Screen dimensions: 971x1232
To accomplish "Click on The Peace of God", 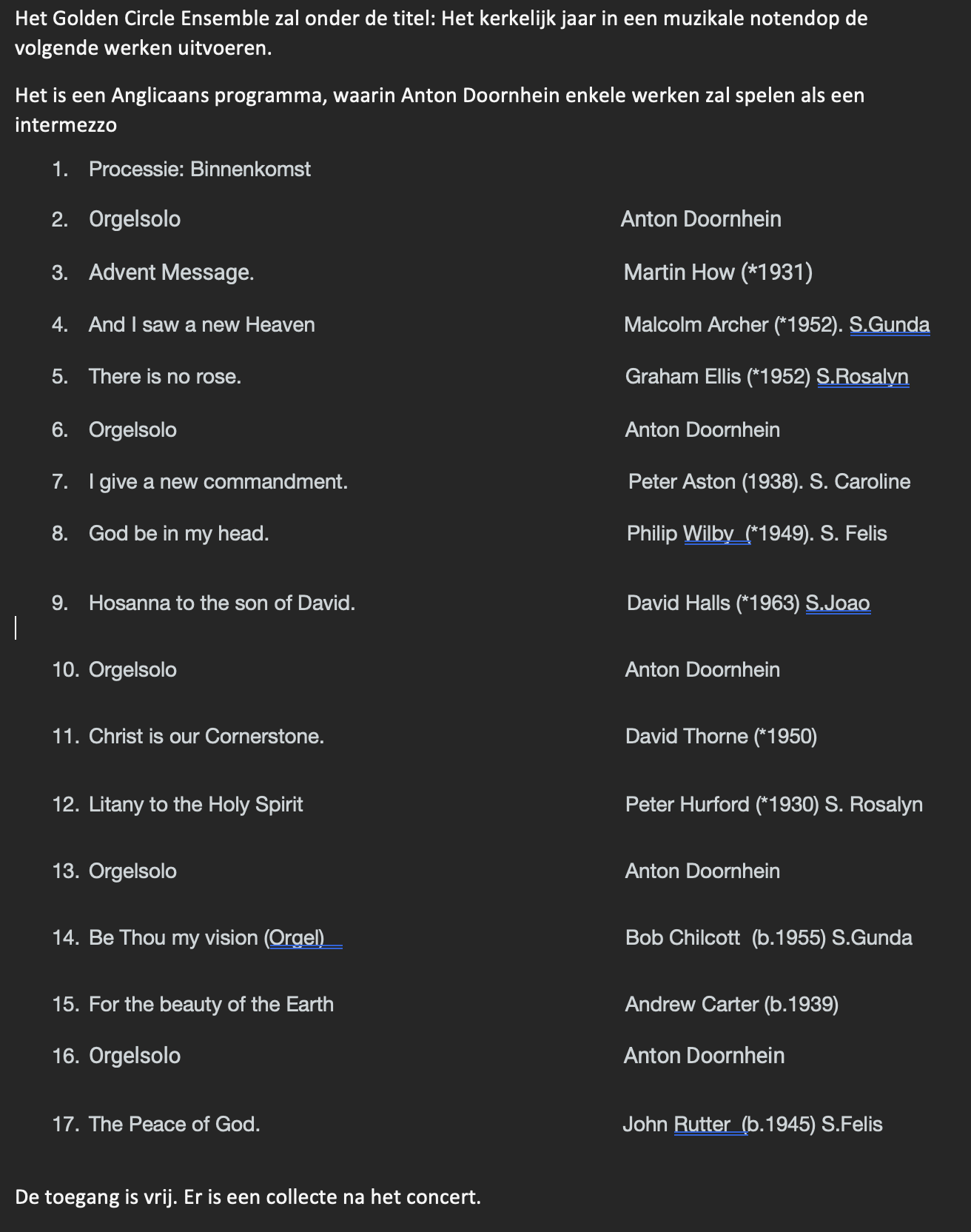I will tap(175, 1124).
